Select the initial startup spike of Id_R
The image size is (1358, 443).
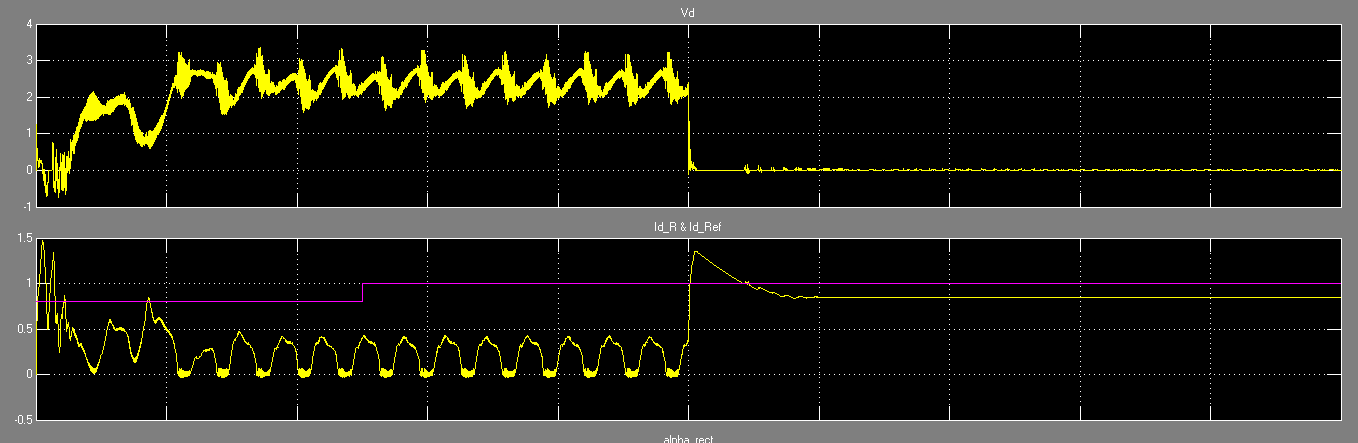[x=42, y=243]
